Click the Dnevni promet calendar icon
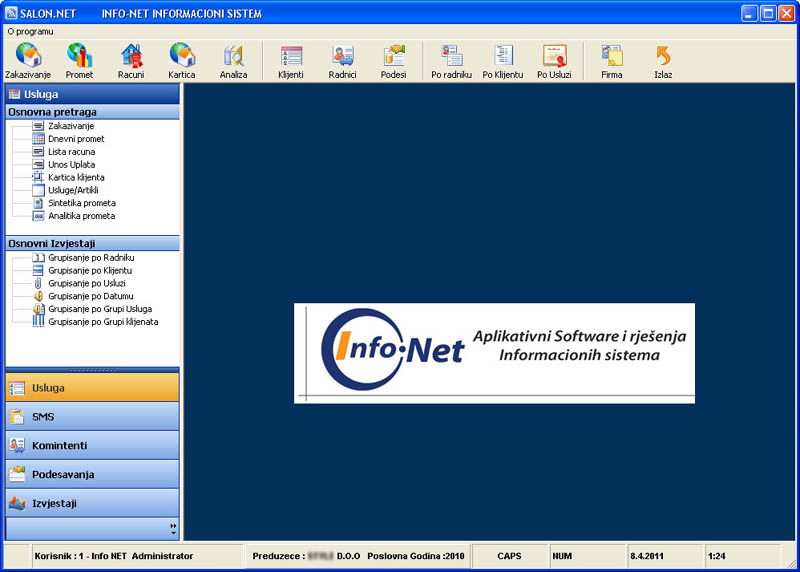This screenshot has width=800, height=572. [38, 139]
